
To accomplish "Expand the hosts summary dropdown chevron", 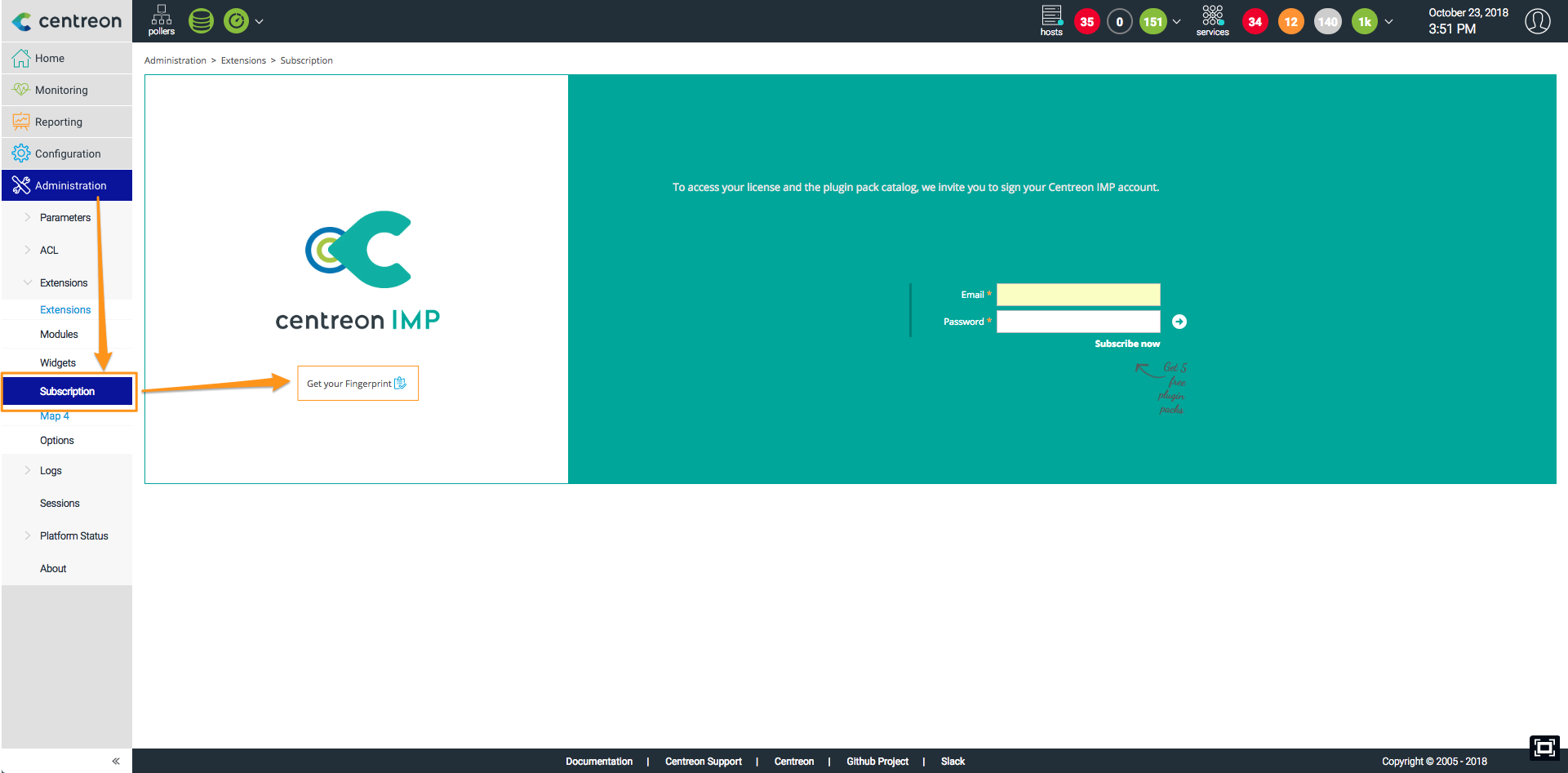I will pos(1177,22).
